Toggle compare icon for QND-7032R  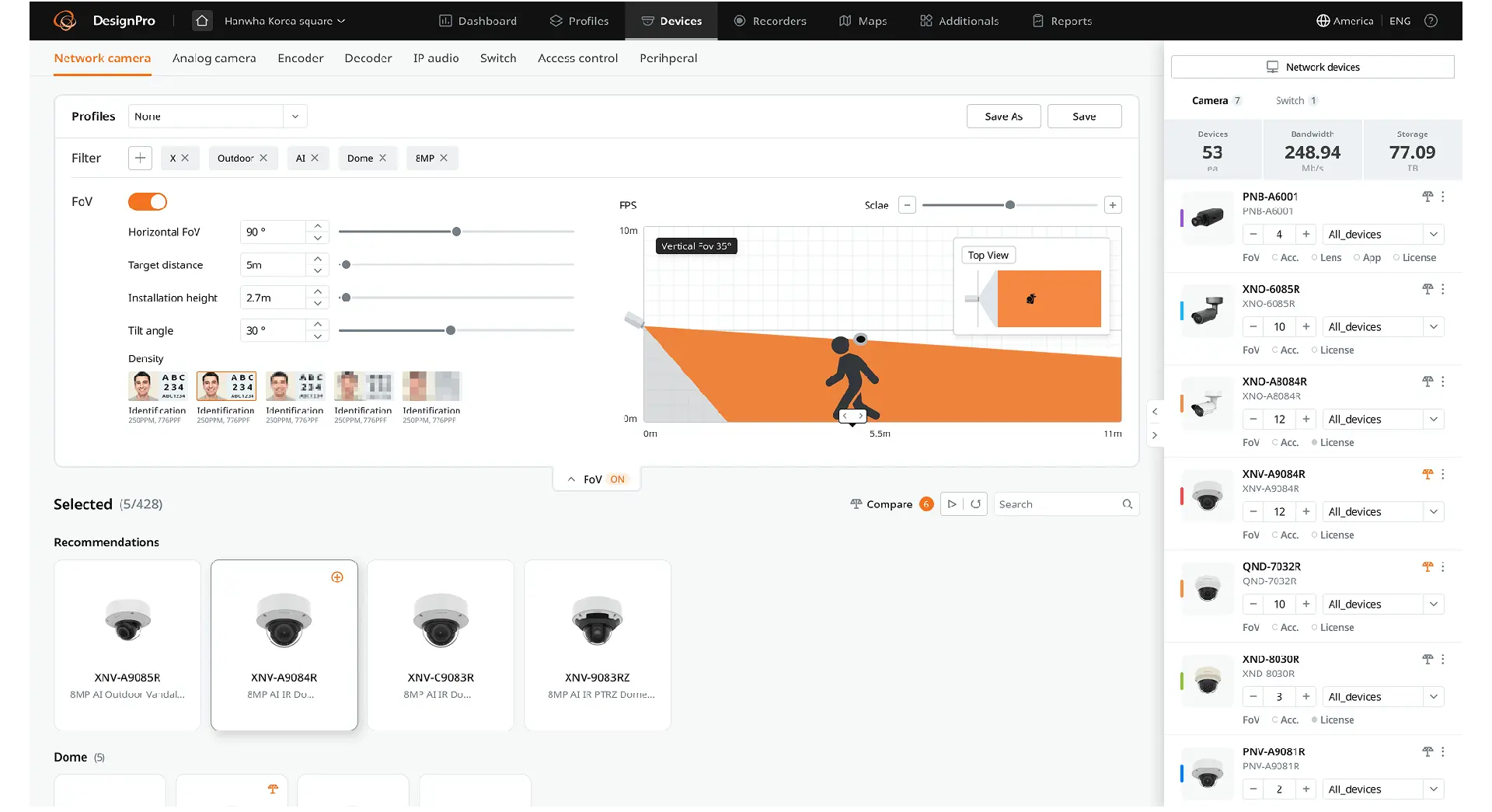coord(1428,567)
